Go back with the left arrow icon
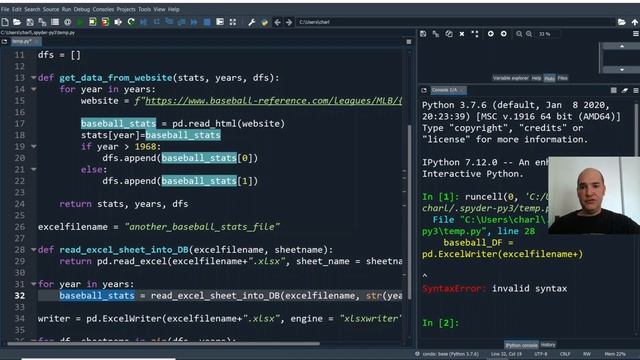The image size is (640, 360). click(x=277, y=22)
